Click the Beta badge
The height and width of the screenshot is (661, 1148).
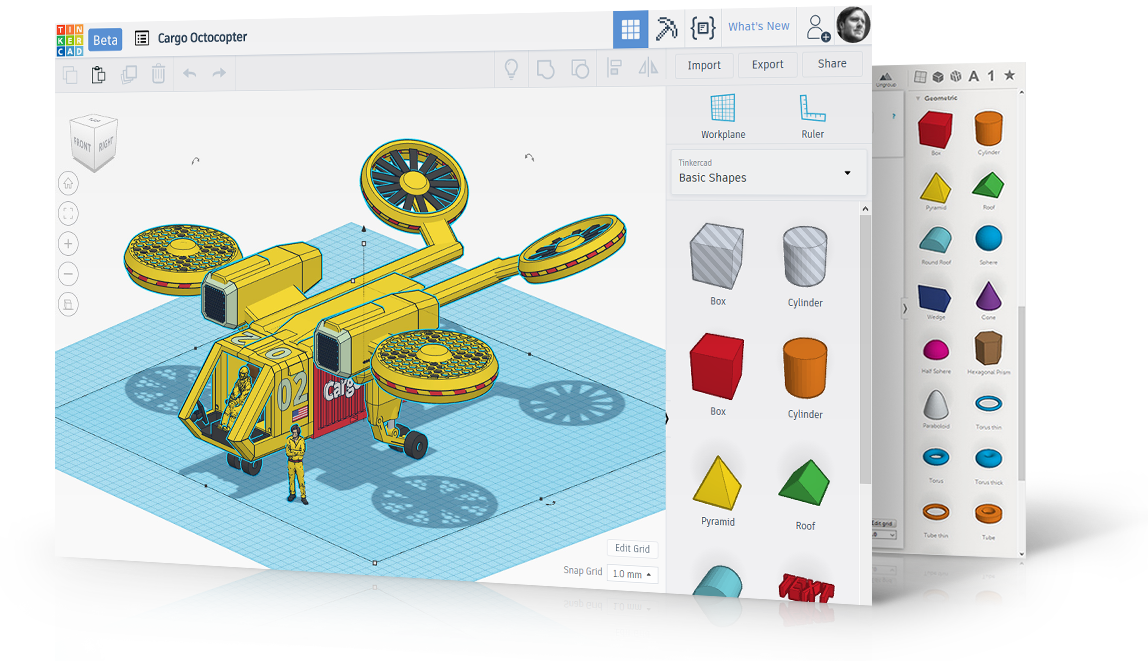tap(105, 40)
